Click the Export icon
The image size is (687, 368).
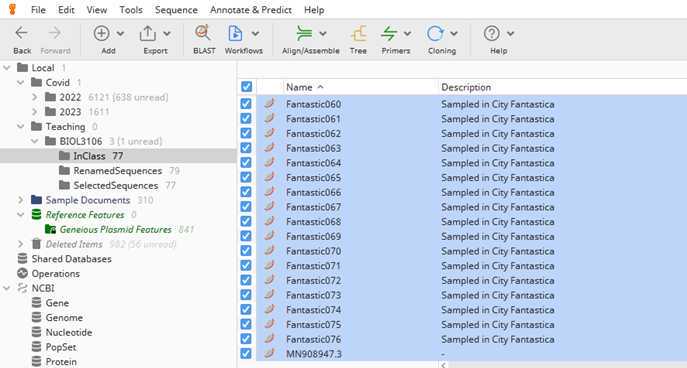[x=148, y=33]
